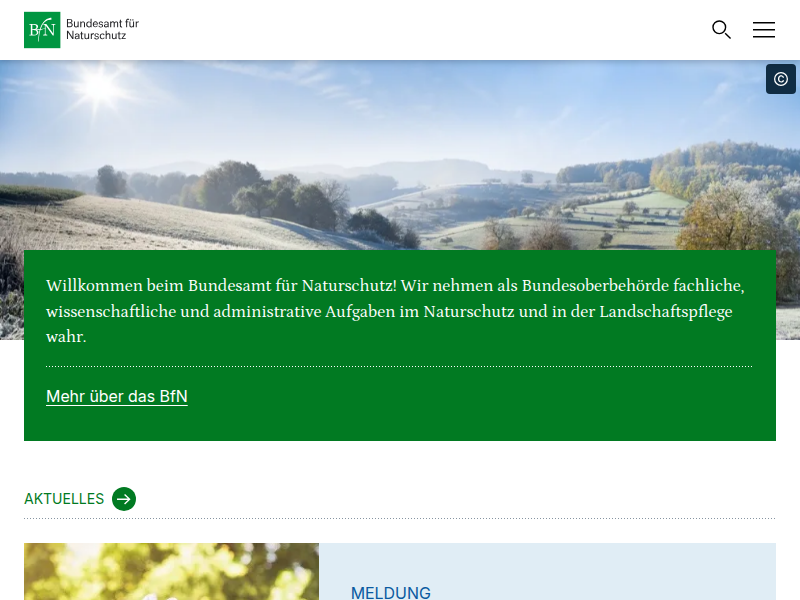This screenshot has width=800, height=600.
Task: Open the 'AKTUELLES' section heading link
Action: (64, 499)
